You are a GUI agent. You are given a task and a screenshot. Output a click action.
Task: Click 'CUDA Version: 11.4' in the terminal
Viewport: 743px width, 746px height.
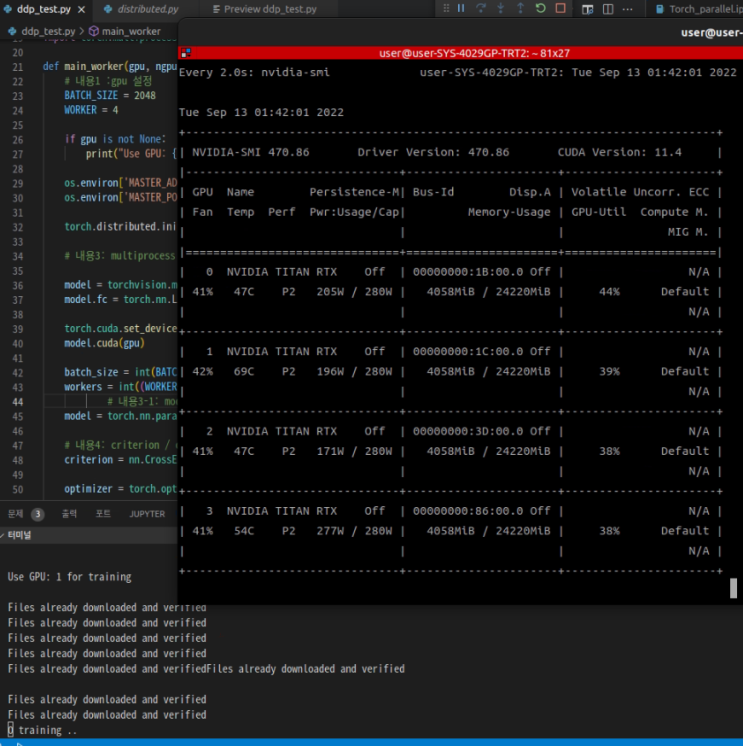pos(619,152)
